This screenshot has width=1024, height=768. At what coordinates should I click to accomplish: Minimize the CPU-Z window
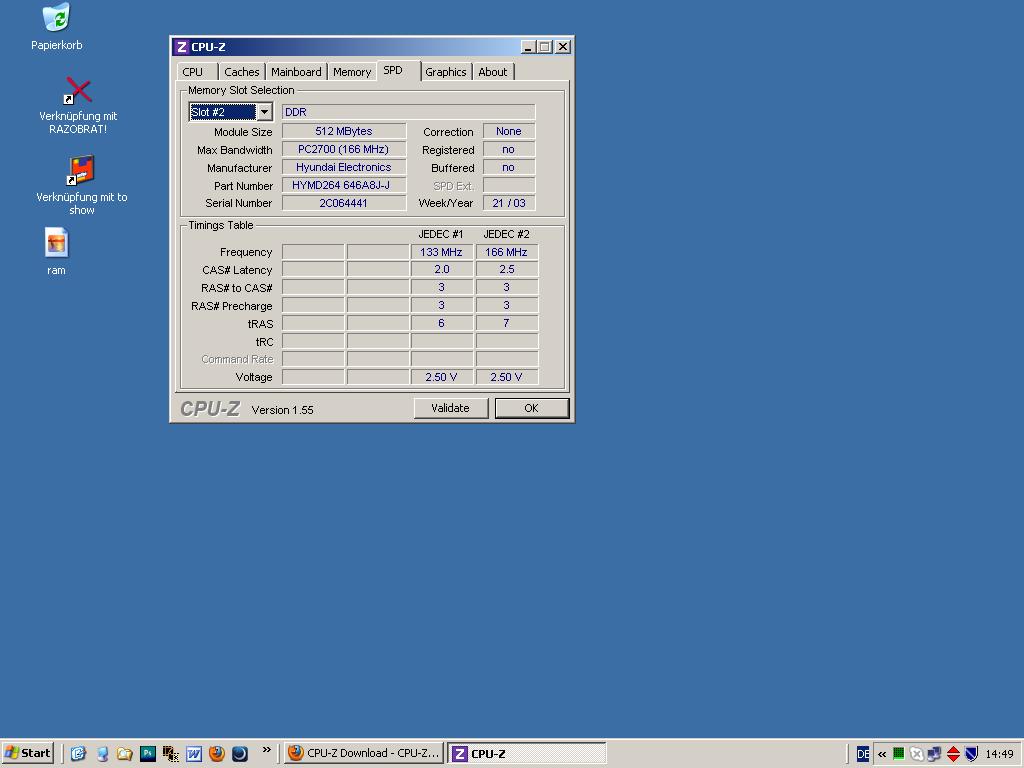(528, 47)
